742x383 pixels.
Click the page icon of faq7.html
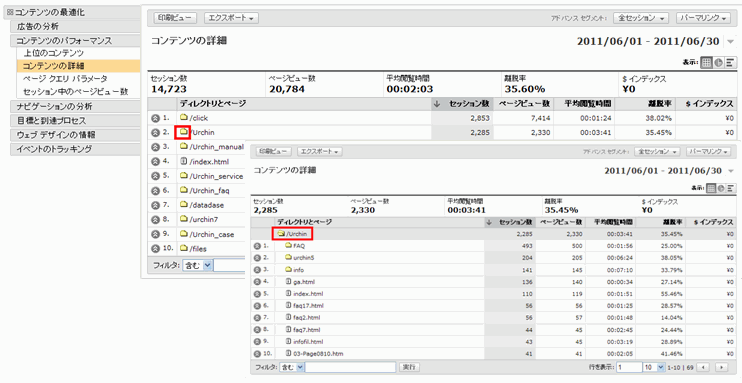[288, 330]
